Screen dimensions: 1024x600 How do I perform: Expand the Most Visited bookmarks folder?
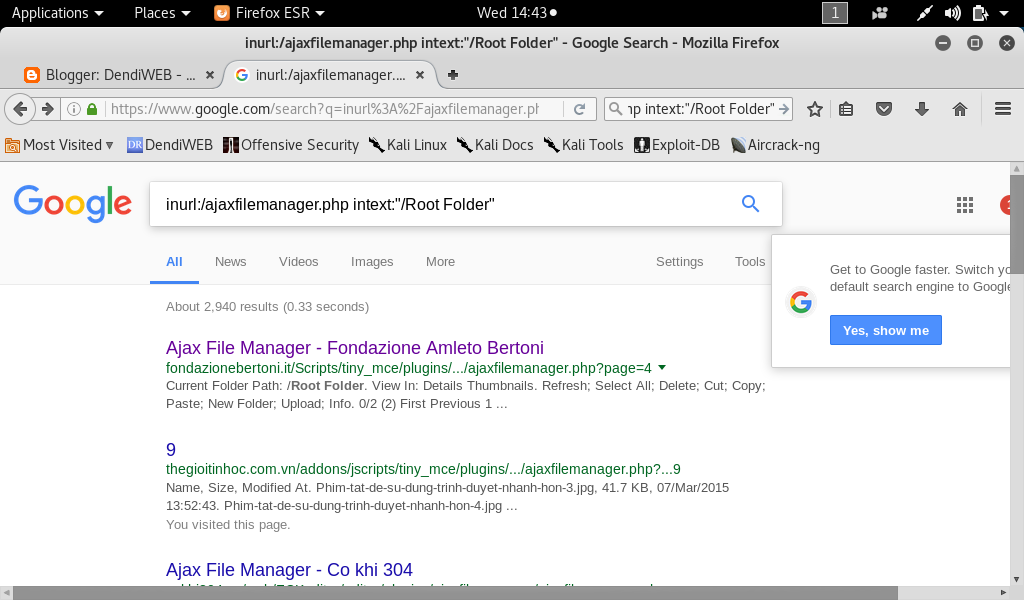click(x=59, y=145)
